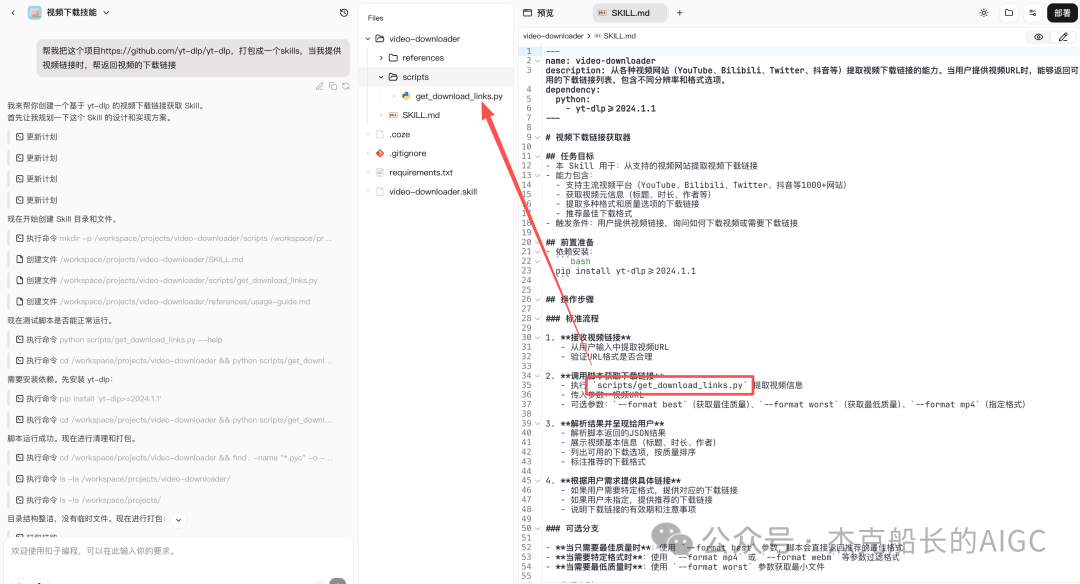The height and width of the screenshot is (584, 1080).
Task: Click the preview window icon beside 预览
Action: 528,12
